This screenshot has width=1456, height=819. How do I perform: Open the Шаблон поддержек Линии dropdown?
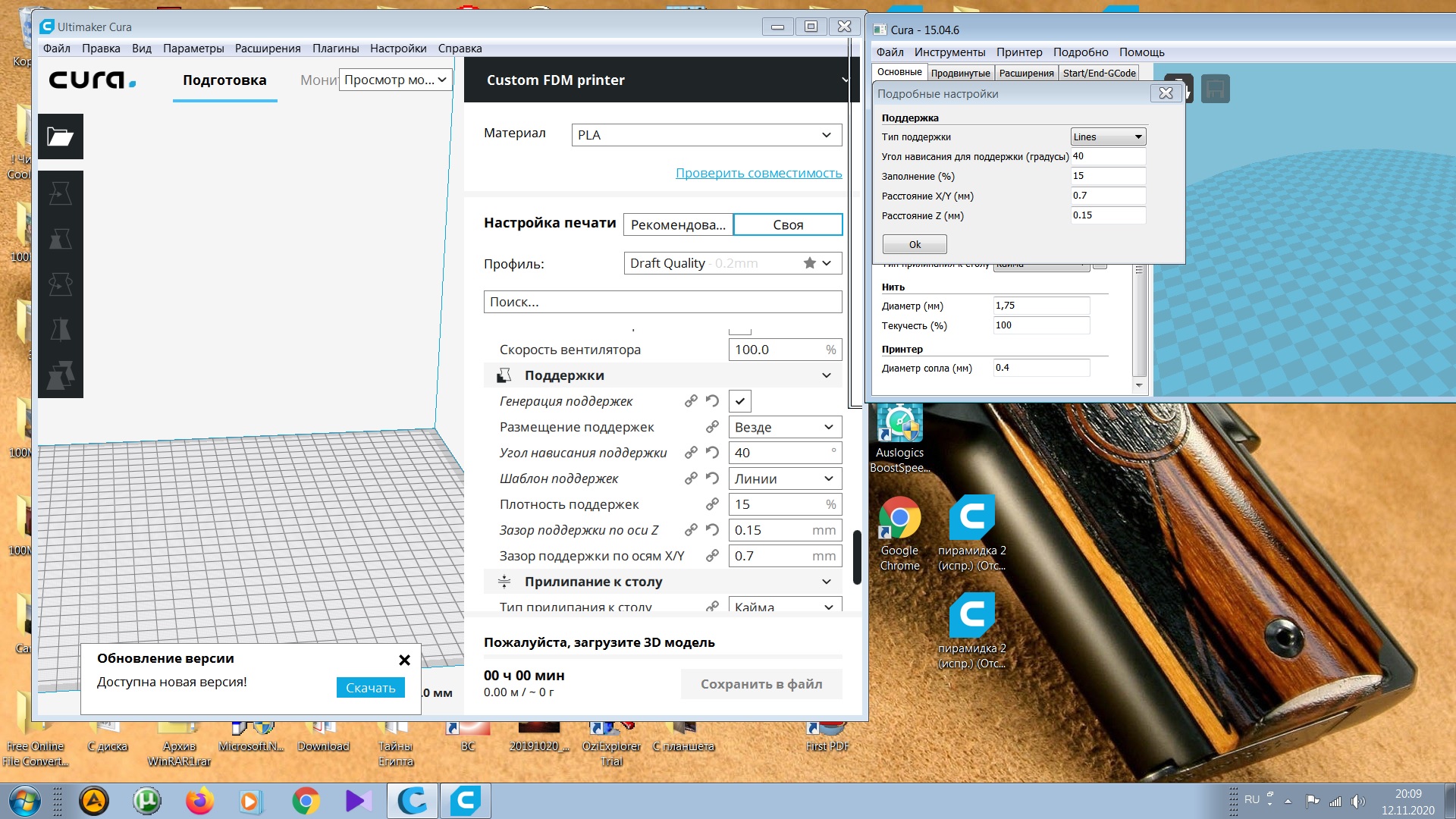coord(785,479)
